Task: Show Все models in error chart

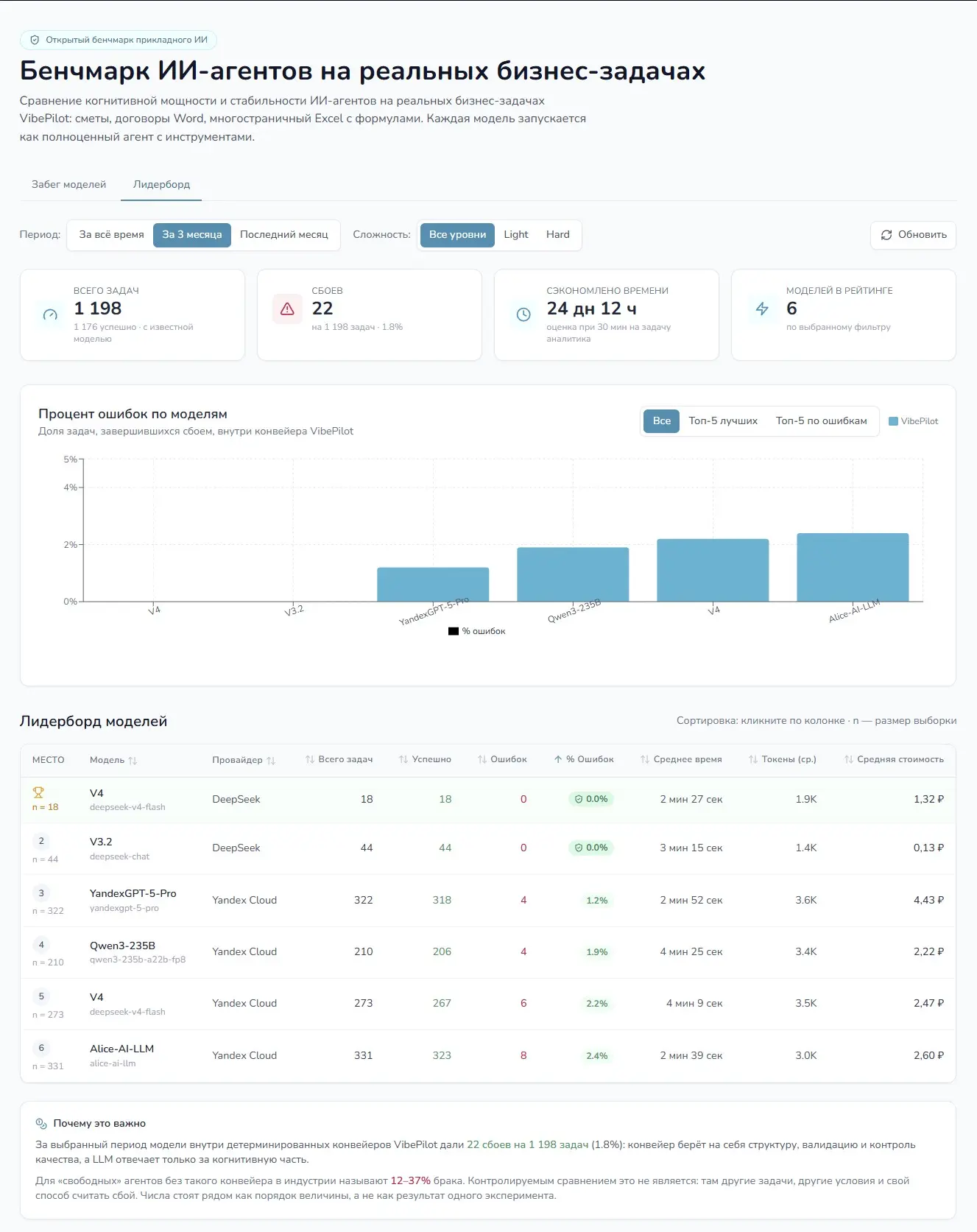Action: (662, 421)
